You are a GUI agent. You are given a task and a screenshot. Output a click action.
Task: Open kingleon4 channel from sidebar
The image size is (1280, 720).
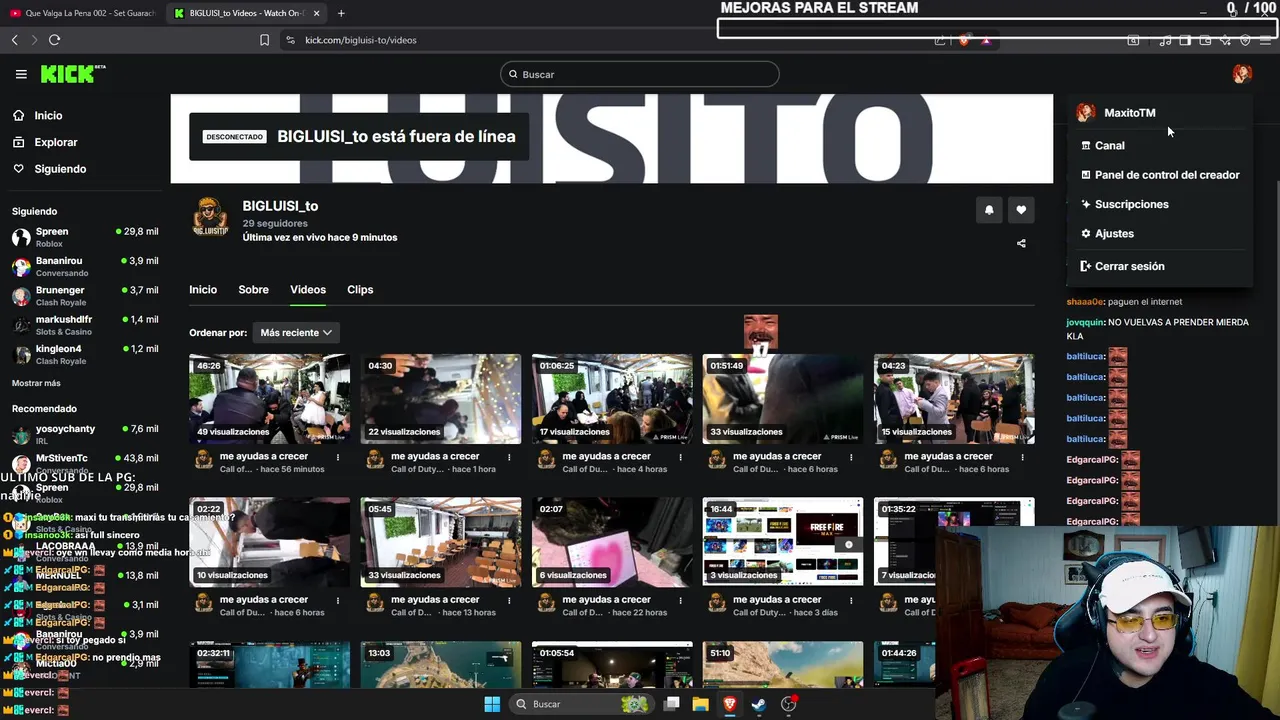pos(85,354)
